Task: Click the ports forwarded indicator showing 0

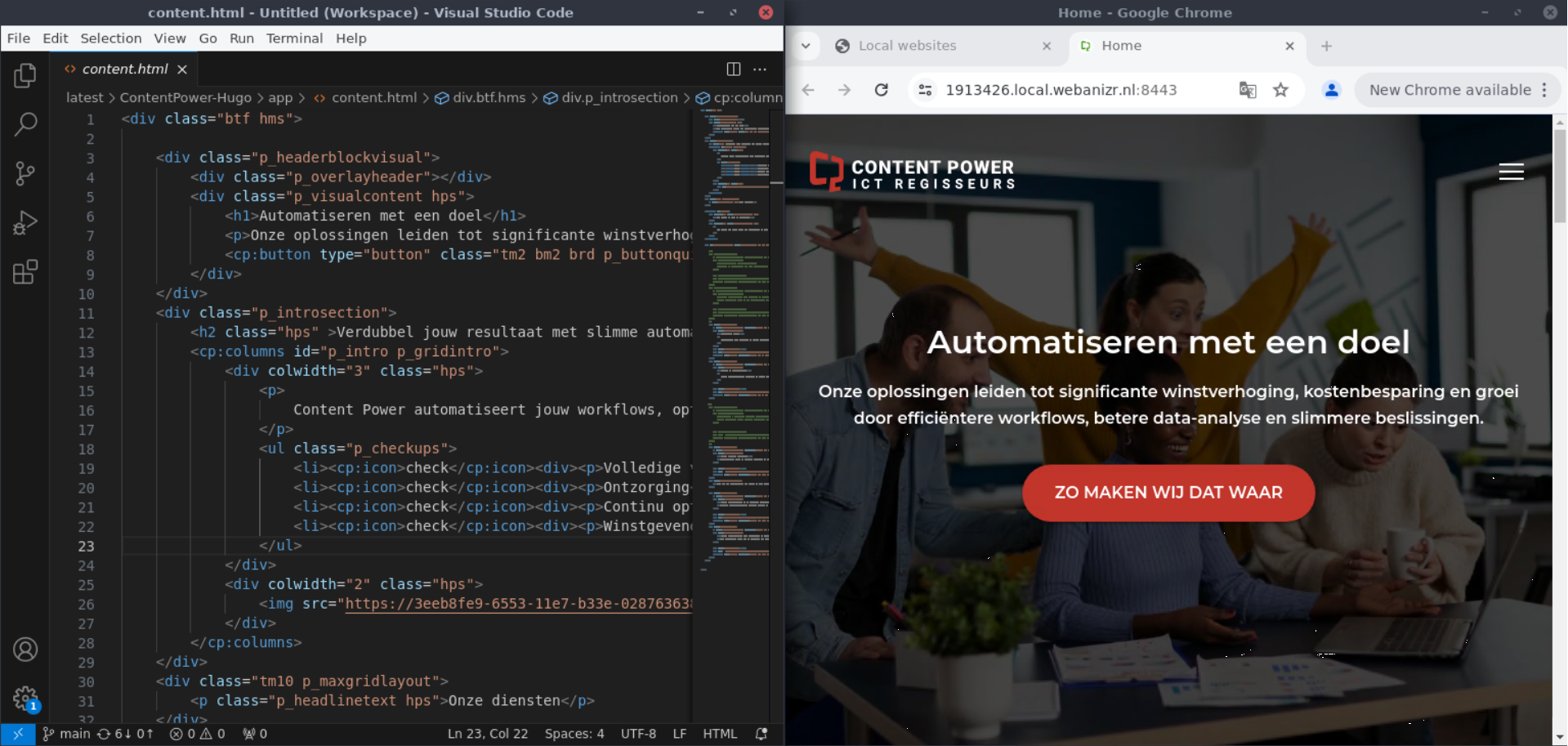Action: tap(255, 734)
